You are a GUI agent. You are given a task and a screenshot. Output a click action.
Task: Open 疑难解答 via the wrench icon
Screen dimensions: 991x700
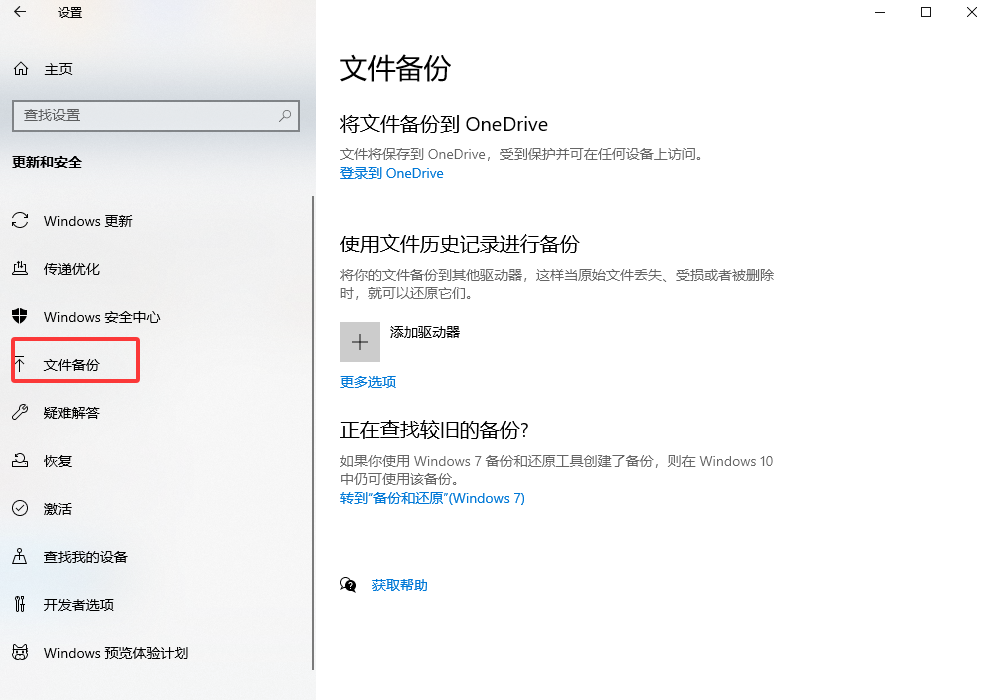click(x=20, y=412)
